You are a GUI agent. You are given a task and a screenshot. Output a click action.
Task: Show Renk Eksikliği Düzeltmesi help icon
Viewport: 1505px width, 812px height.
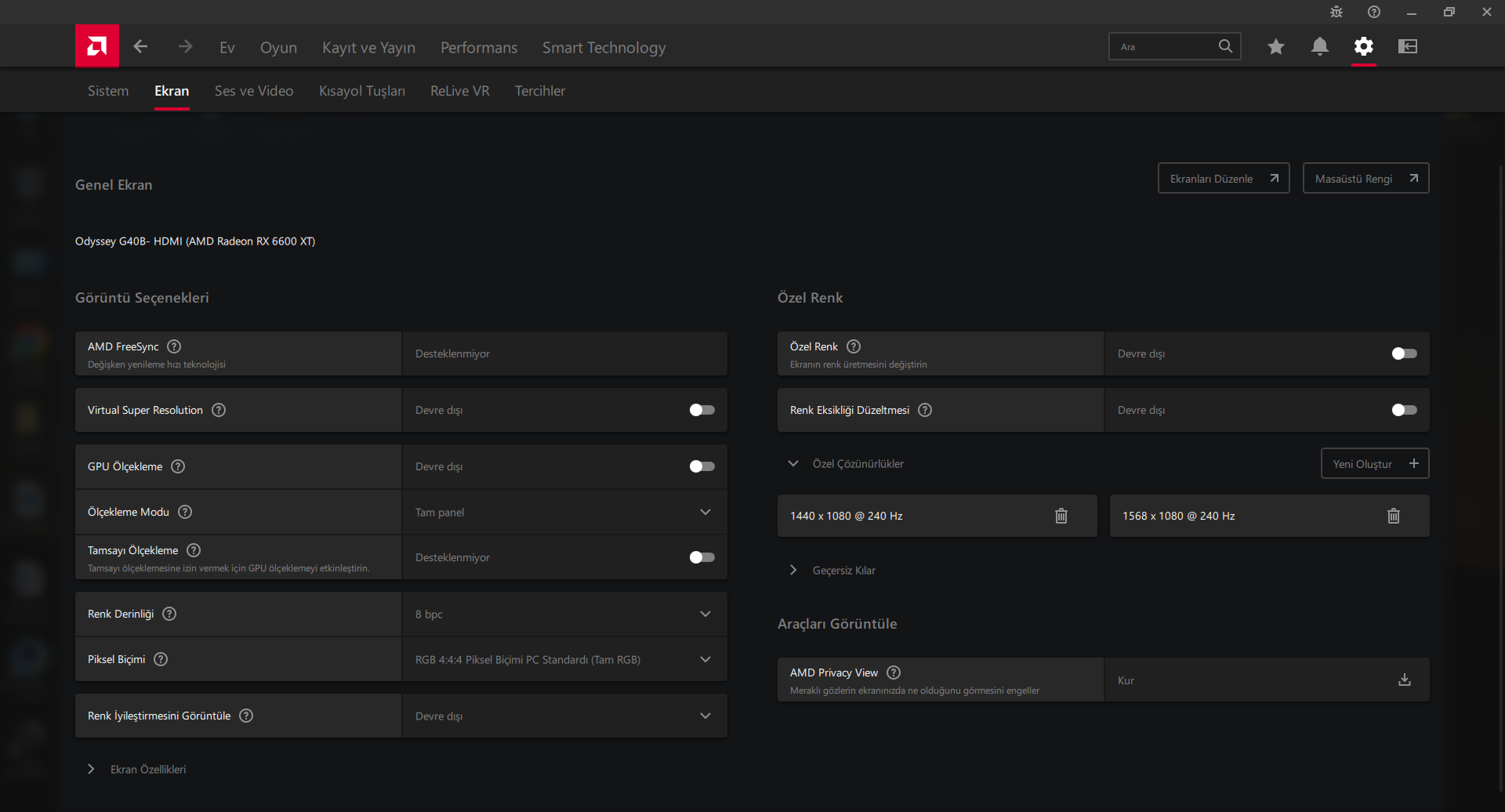point(925,410)
